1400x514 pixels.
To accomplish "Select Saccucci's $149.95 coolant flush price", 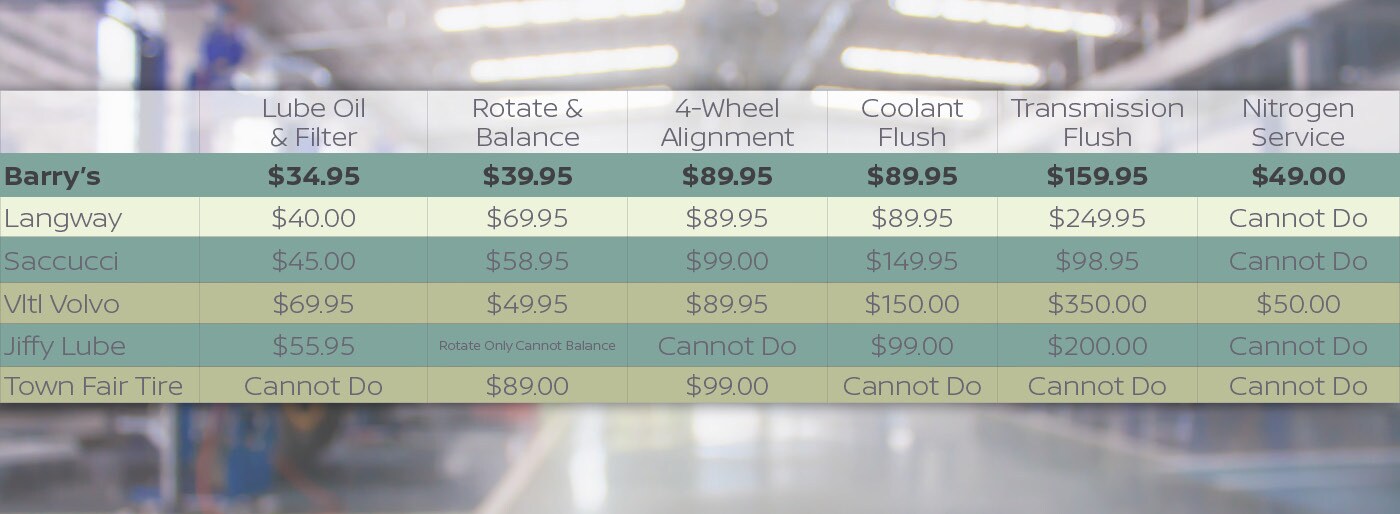I will [912, 261].
